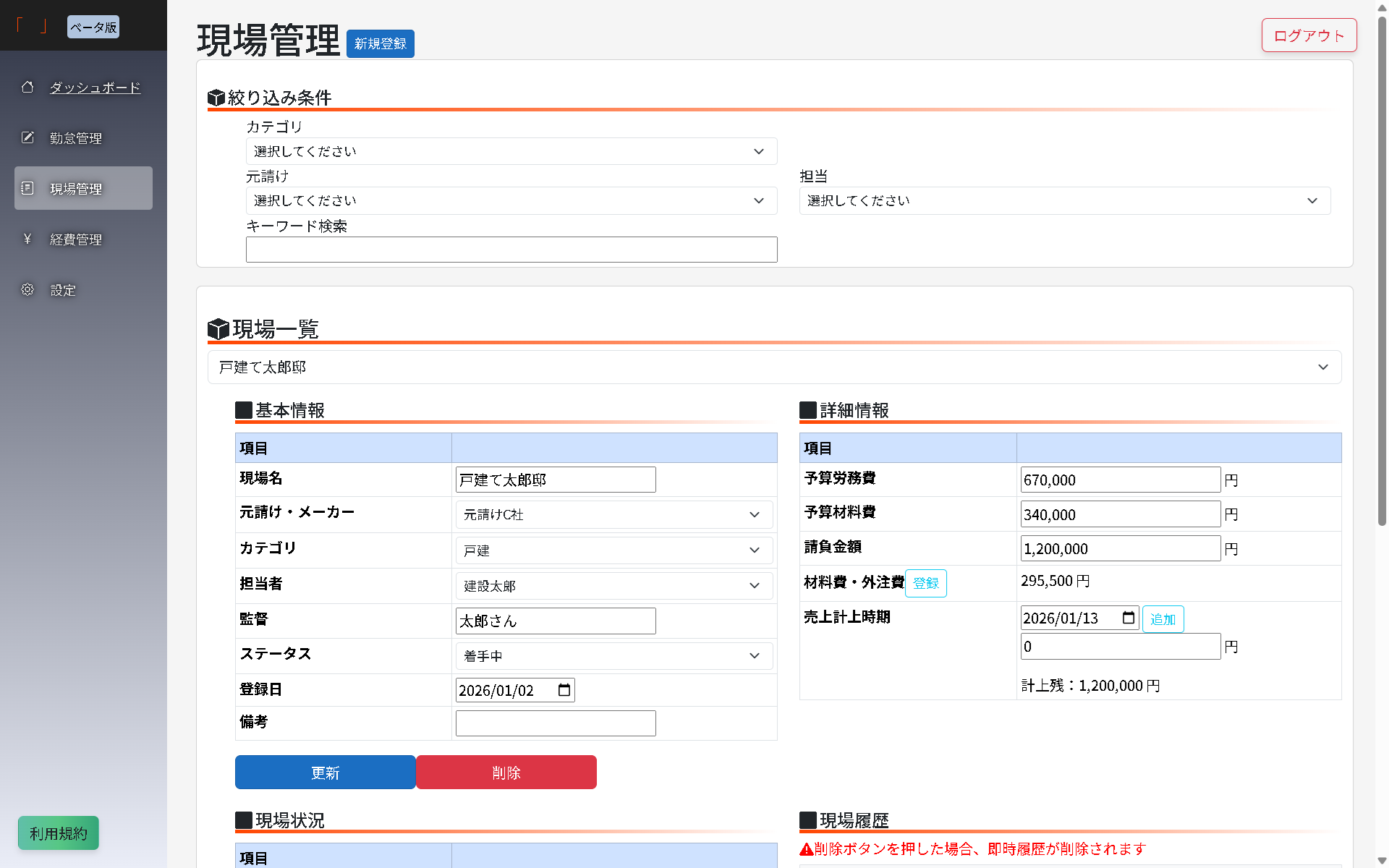Click the warning icon next to the deletion notice
The height and width of the screenshot is (868, 1389).
pos(805,848)
